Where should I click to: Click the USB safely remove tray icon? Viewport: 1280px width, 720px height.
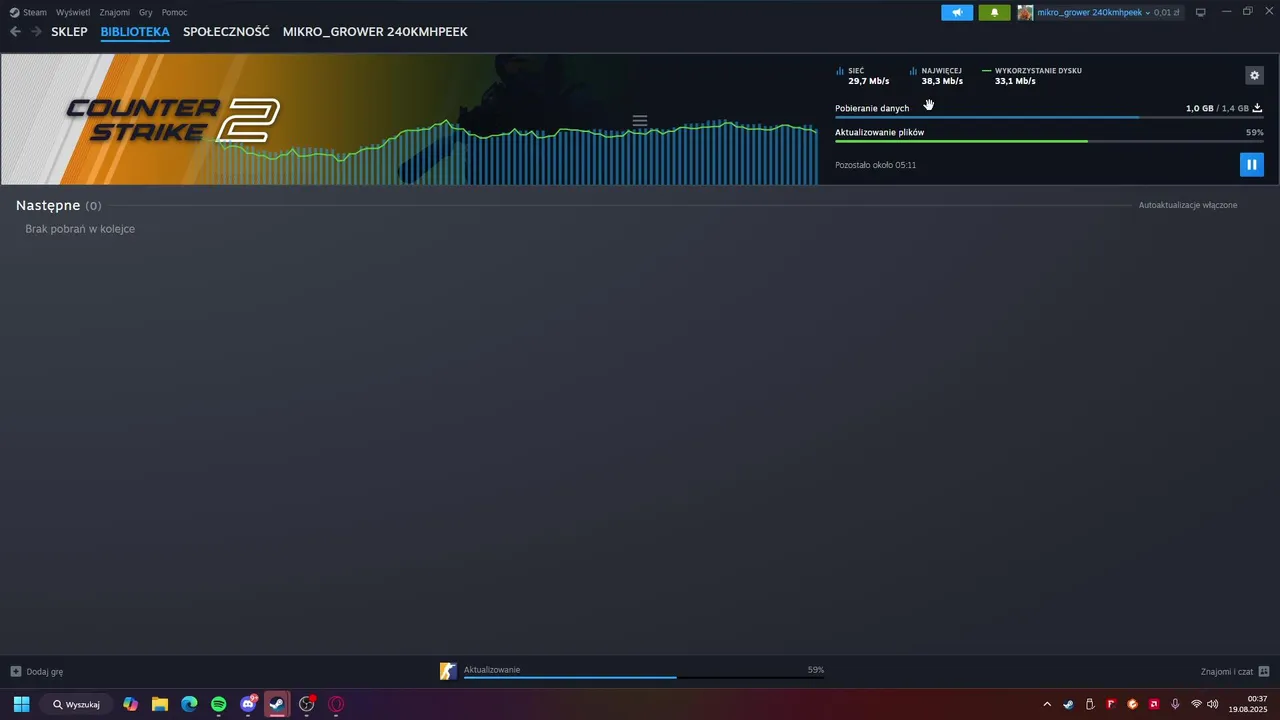coord(1090,704)
